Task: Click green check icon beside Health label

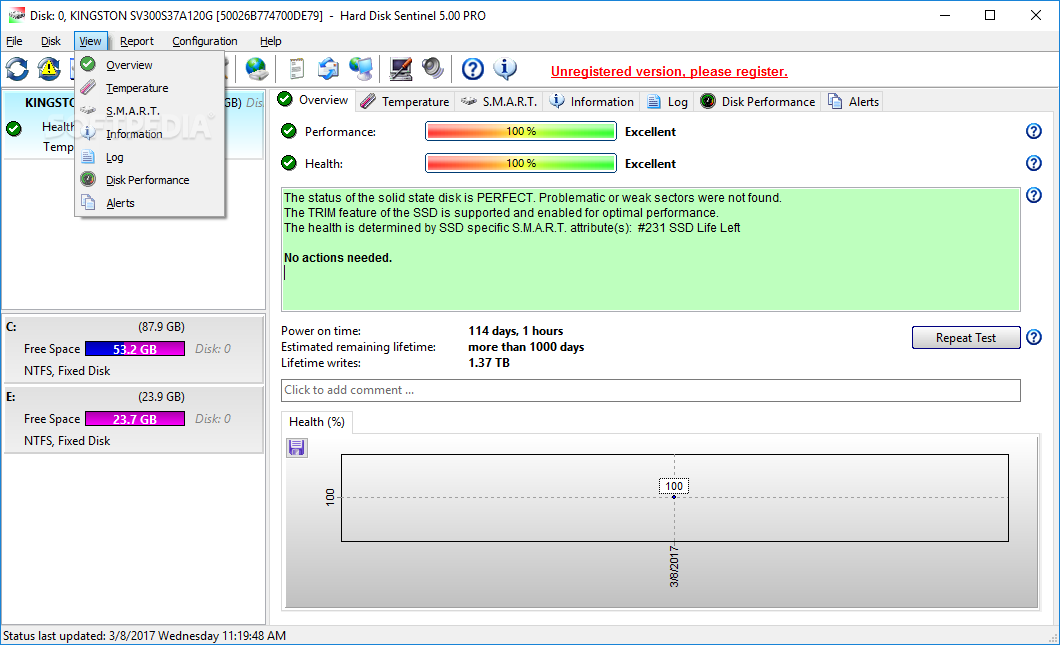Action: (x=289, y=162)
